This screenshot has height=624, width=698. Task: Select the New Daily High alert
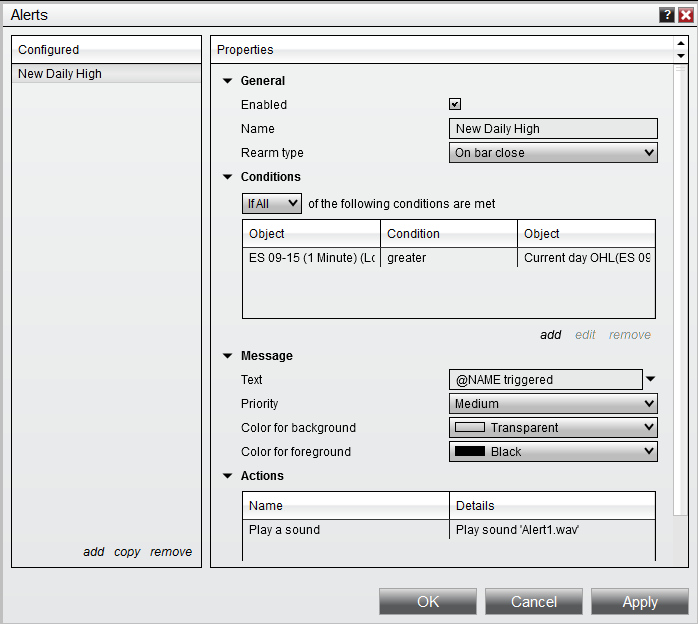(60, 74)
